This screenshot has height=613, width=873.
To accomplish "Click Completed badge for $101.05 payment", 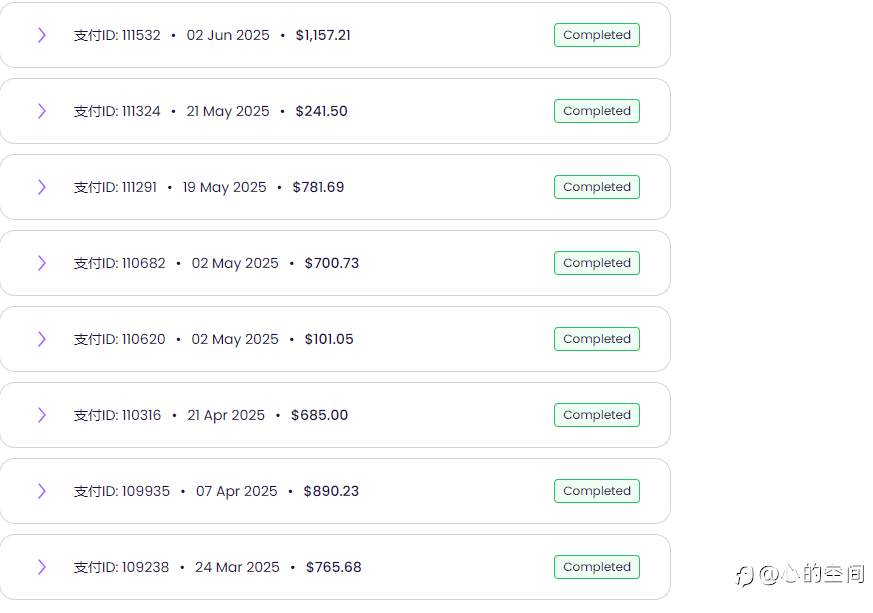I will pos(596,339).
